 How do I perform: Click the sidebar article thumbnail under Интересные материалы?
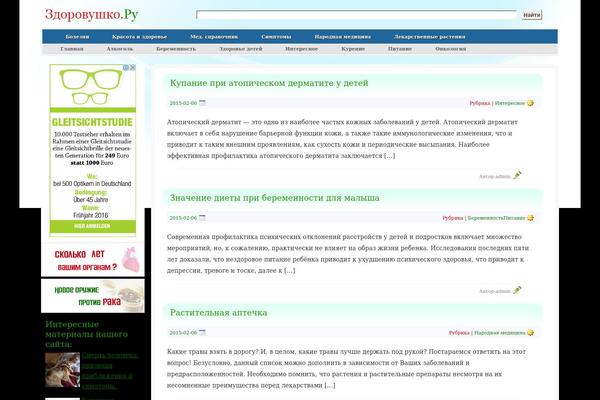[62, 370]
